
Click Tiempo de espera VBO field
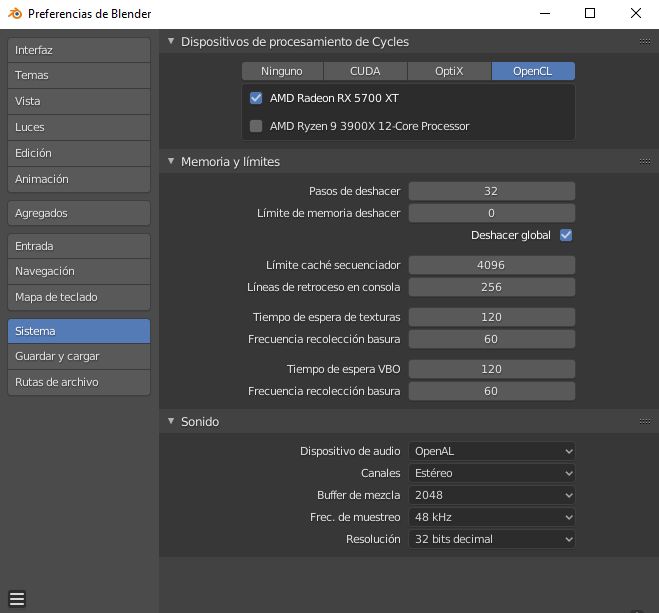point(492,369)
